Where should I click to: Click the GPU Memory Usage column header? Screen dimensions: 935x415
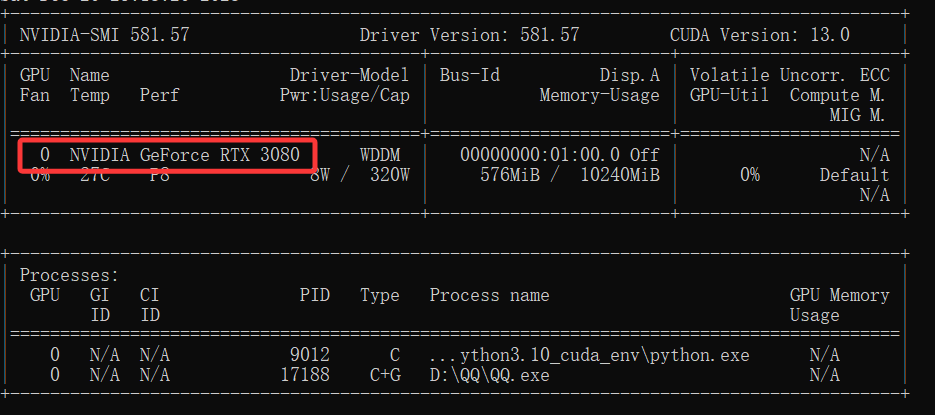[839, 304]
